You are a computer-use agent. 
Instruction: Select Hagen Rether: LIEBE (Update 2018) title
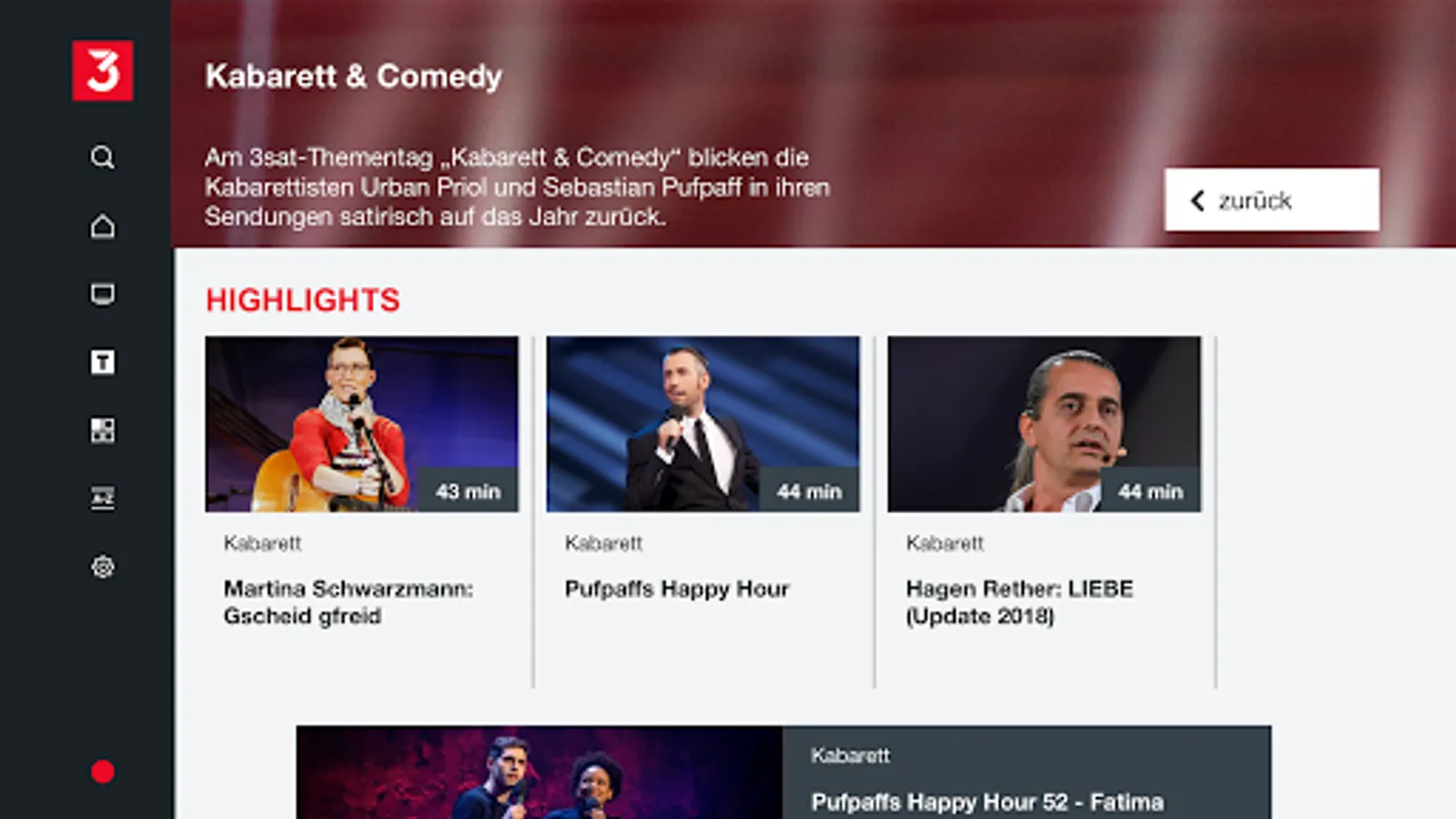coord(1019,602)
